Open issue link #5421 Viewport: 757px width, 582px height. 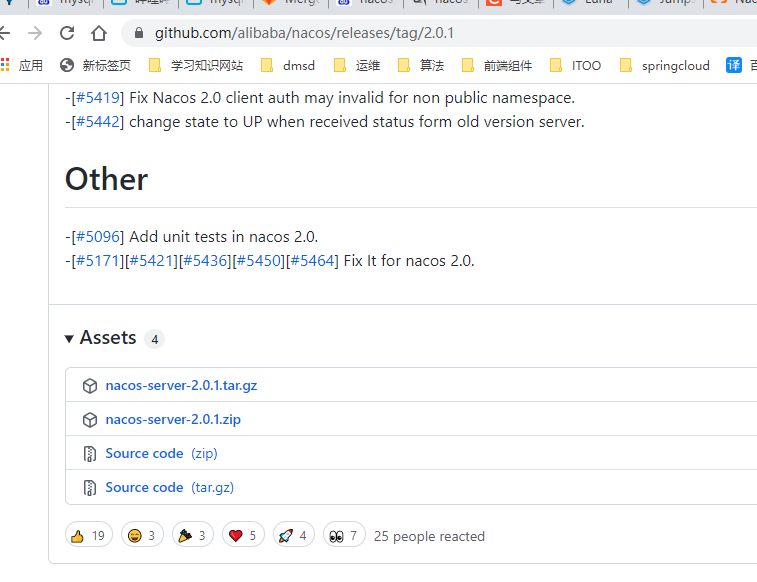tap(151, 261)
